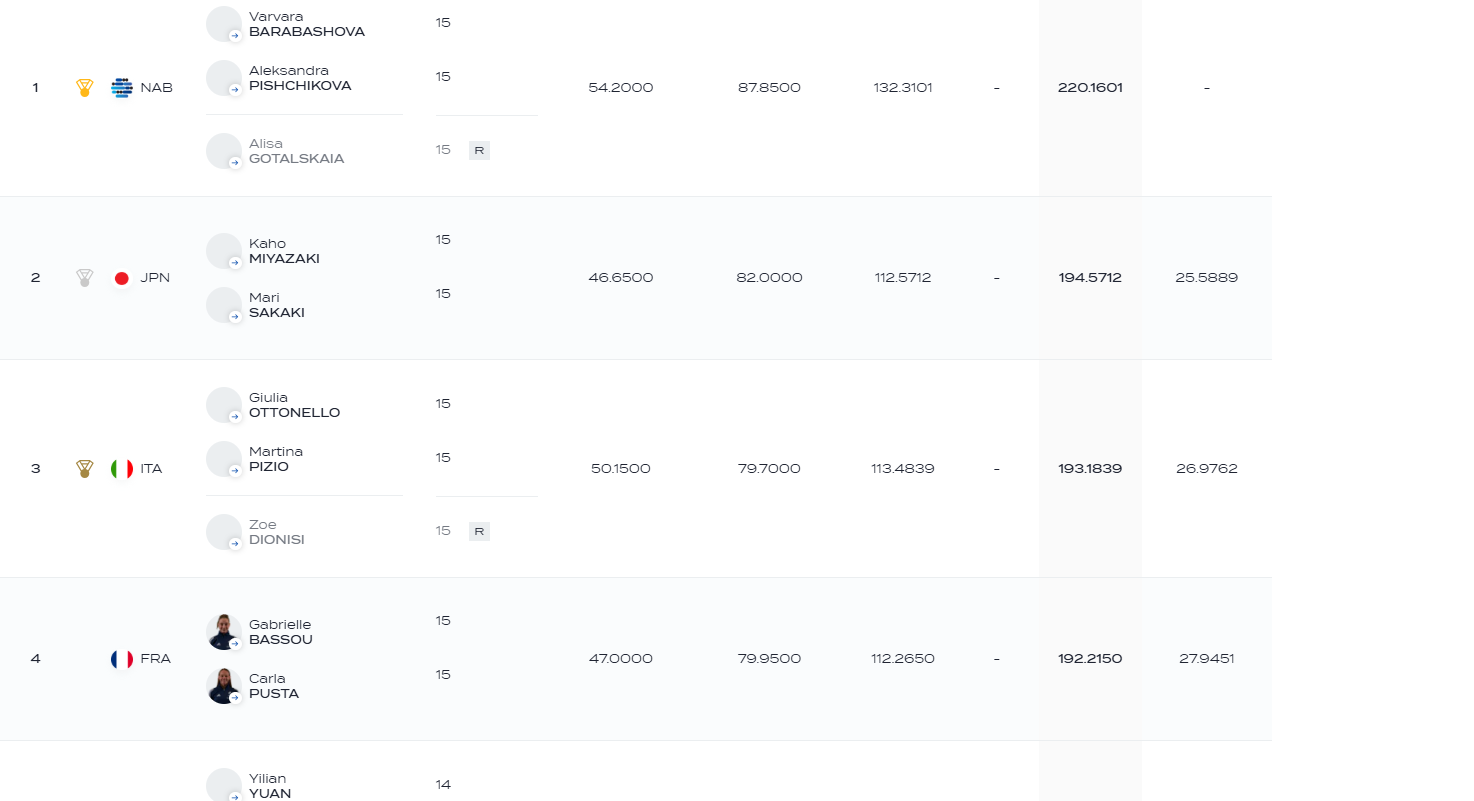Image resolution: width=1474 pixels, height=801 pixels.
Task: Open Carla PUSTA's profile photo
Action: tap(224, 686)
